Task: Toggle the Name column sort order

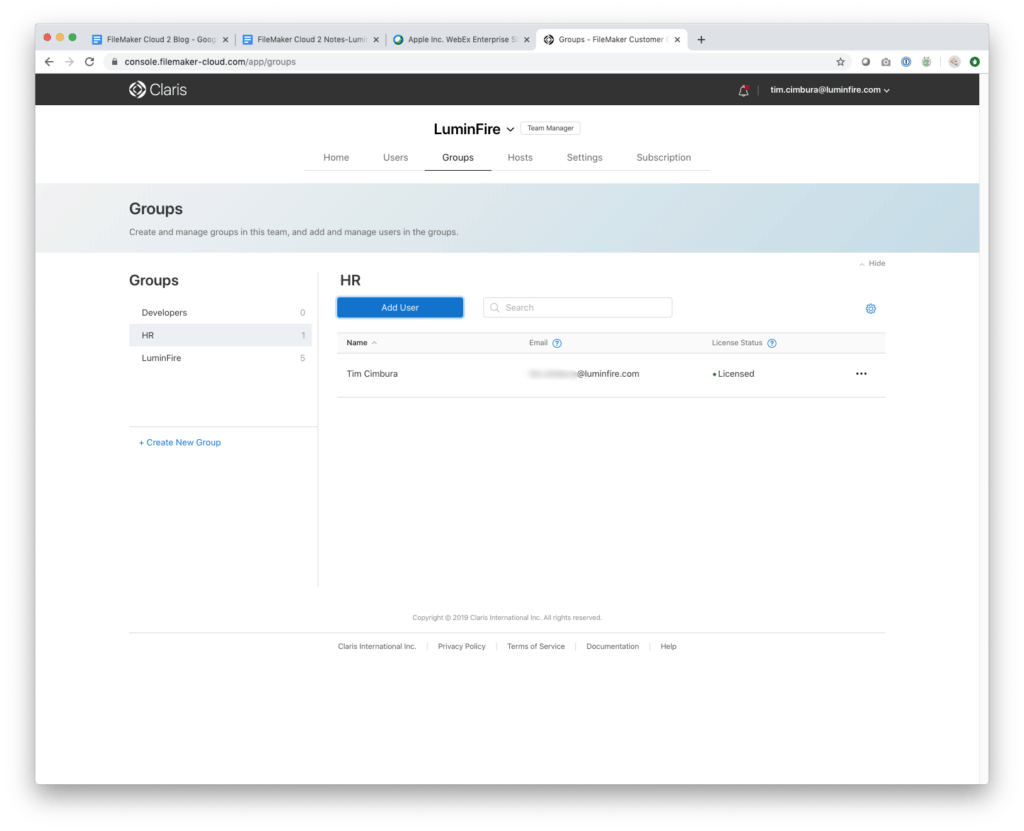Action: 360,343
